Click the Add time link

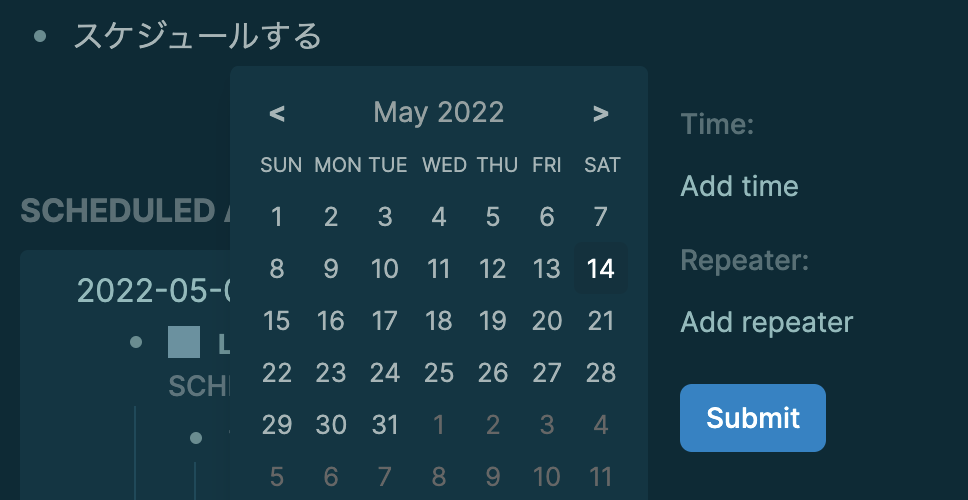tap(739, 186)
